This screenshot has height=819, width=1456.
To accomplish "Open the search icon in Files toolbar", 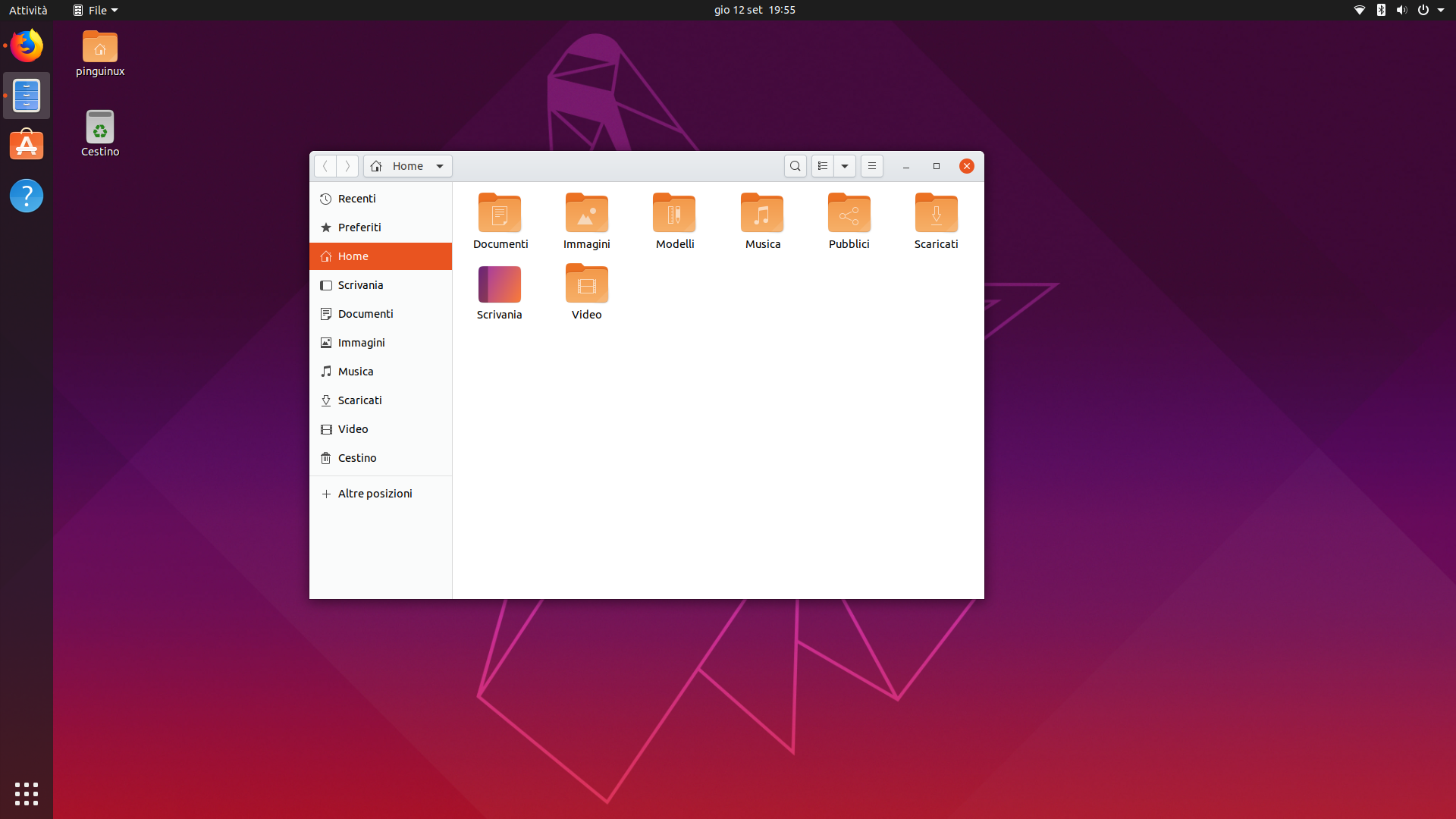I will 795,166.
